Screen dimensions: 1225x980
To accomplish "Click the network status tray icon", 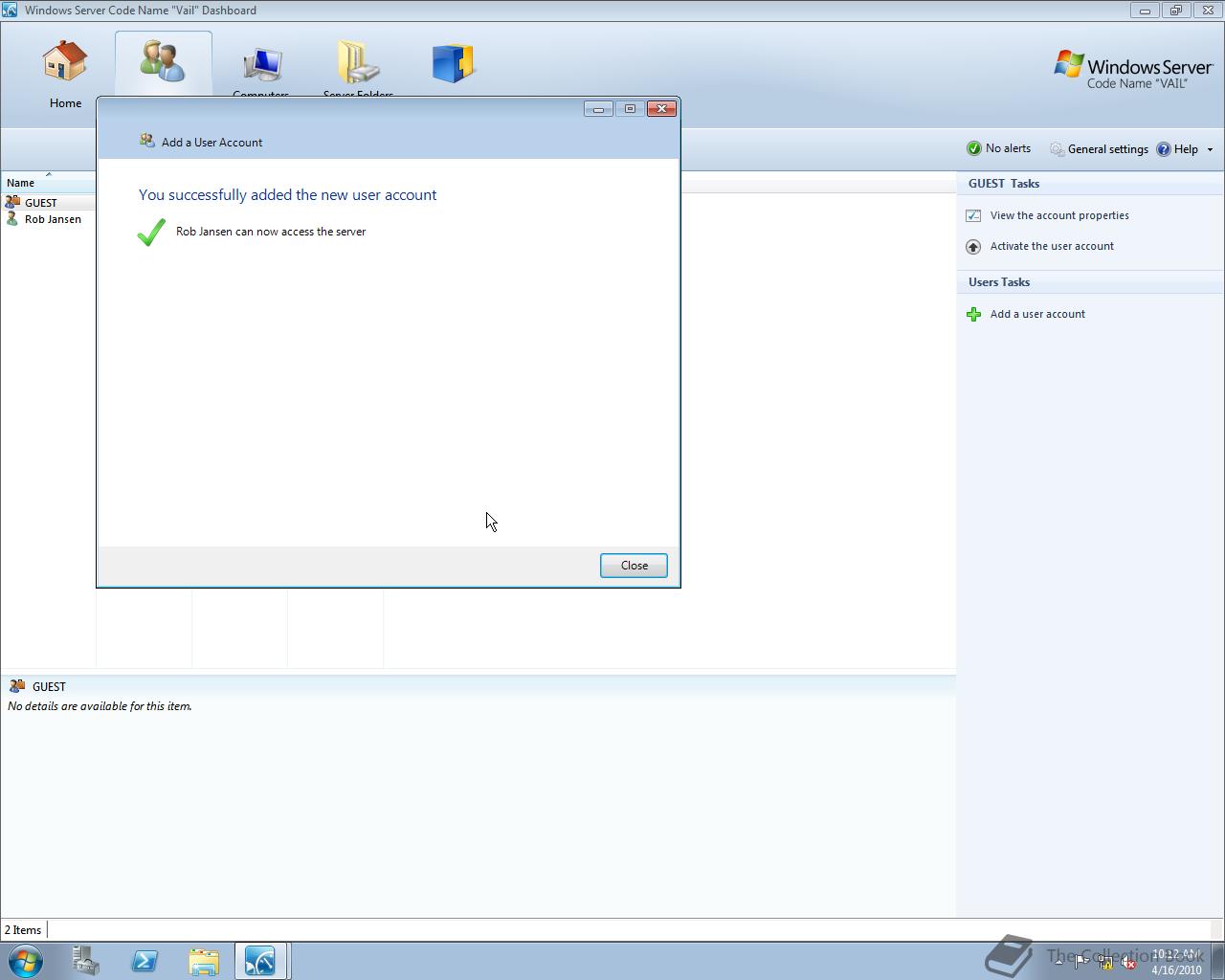I will 1105,963.
